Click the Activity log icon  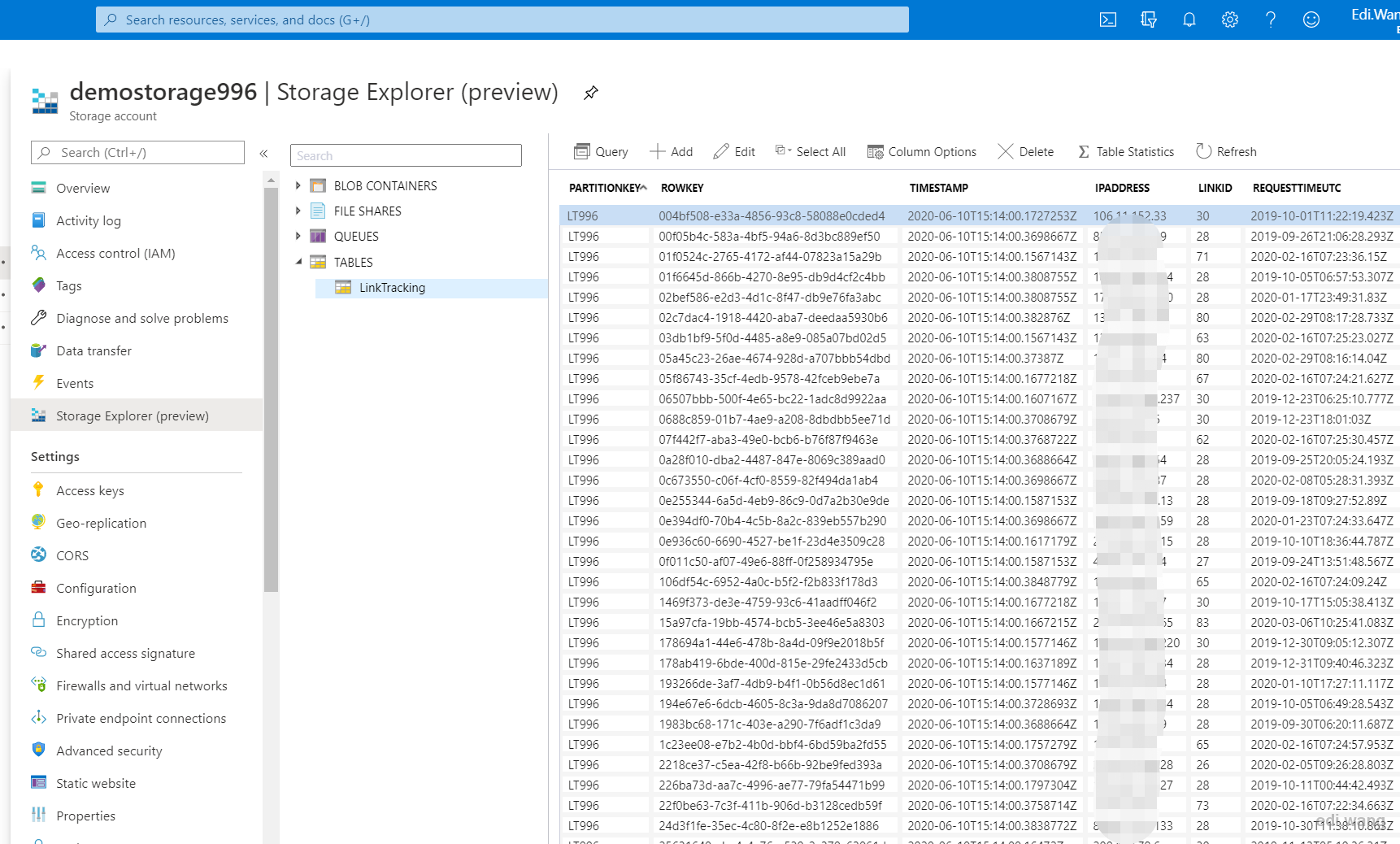coord(38,220)
